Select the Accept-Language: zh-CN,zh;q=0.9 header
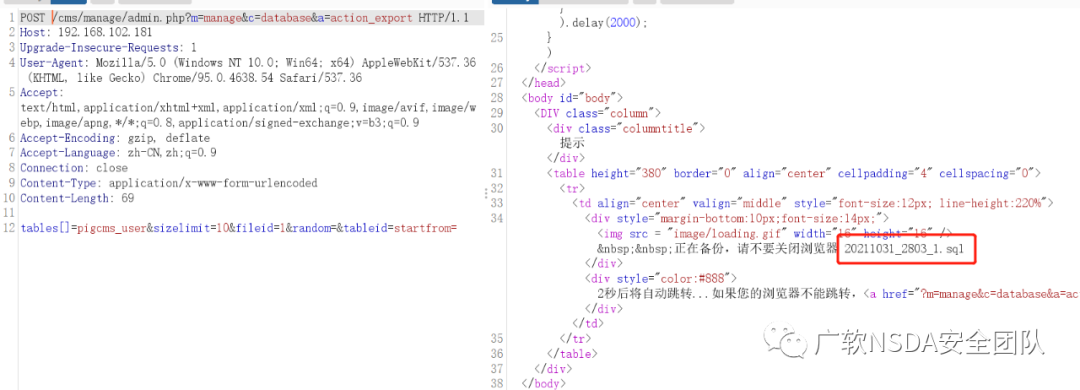 [118, 153]
